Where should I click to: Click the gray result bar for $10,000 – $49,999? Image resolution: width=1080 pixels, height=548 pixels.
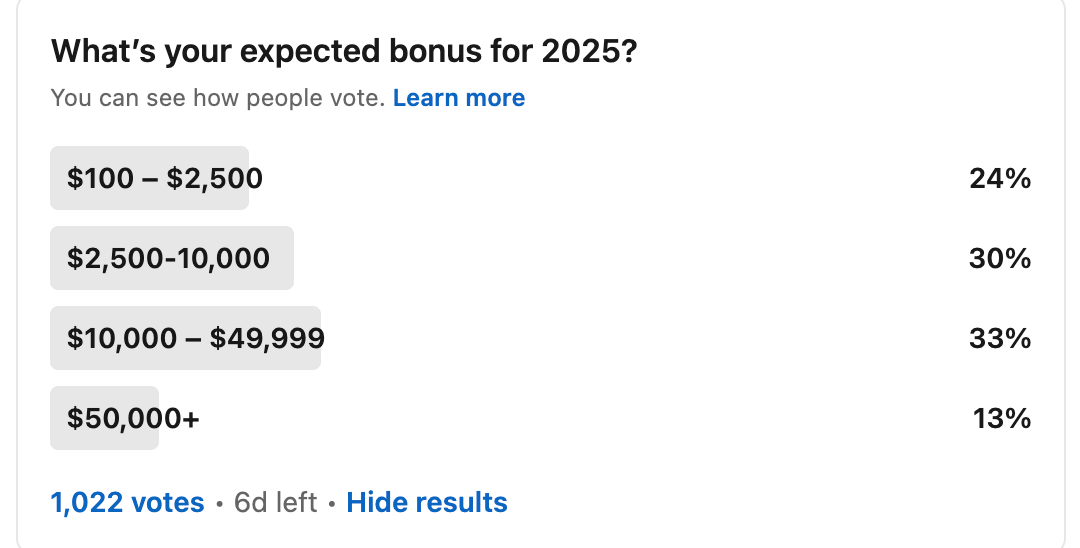[186, 338]
